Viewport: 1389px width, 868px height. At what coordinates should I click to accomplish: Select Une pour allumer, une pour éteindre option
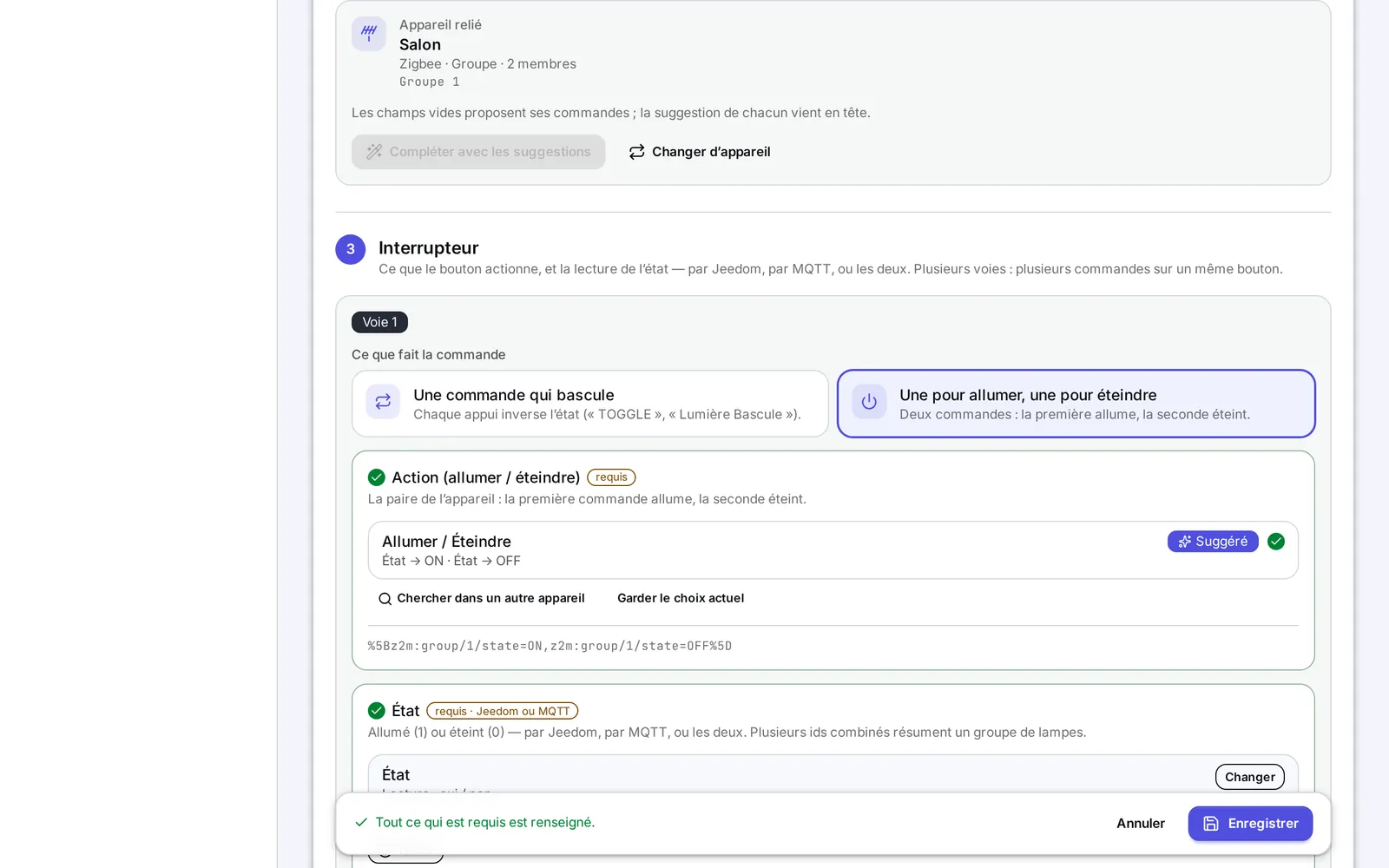pos(1076,404)
